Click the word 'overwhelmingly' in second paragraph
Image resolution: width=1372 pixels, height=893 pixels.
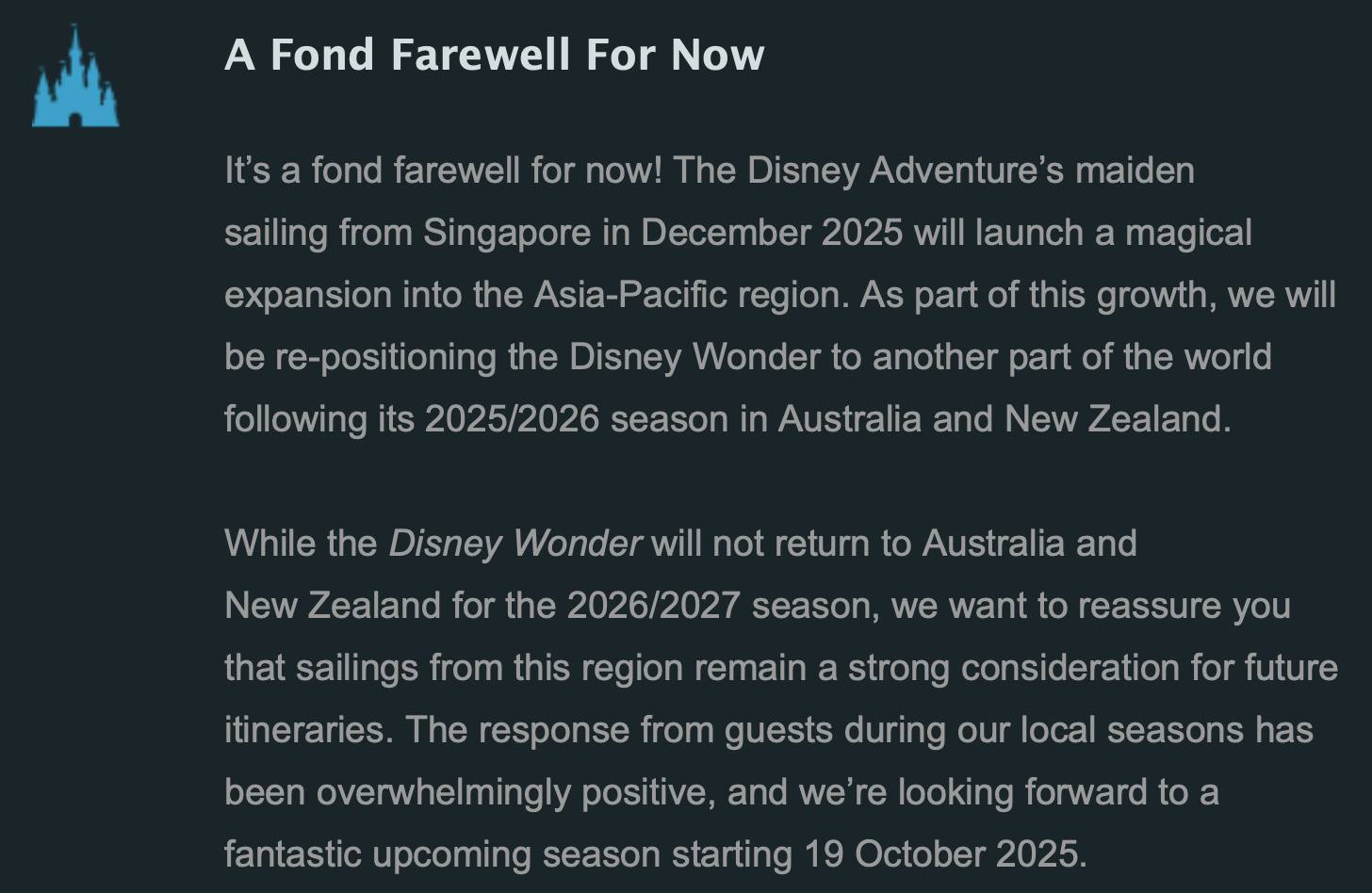point(443,793)
